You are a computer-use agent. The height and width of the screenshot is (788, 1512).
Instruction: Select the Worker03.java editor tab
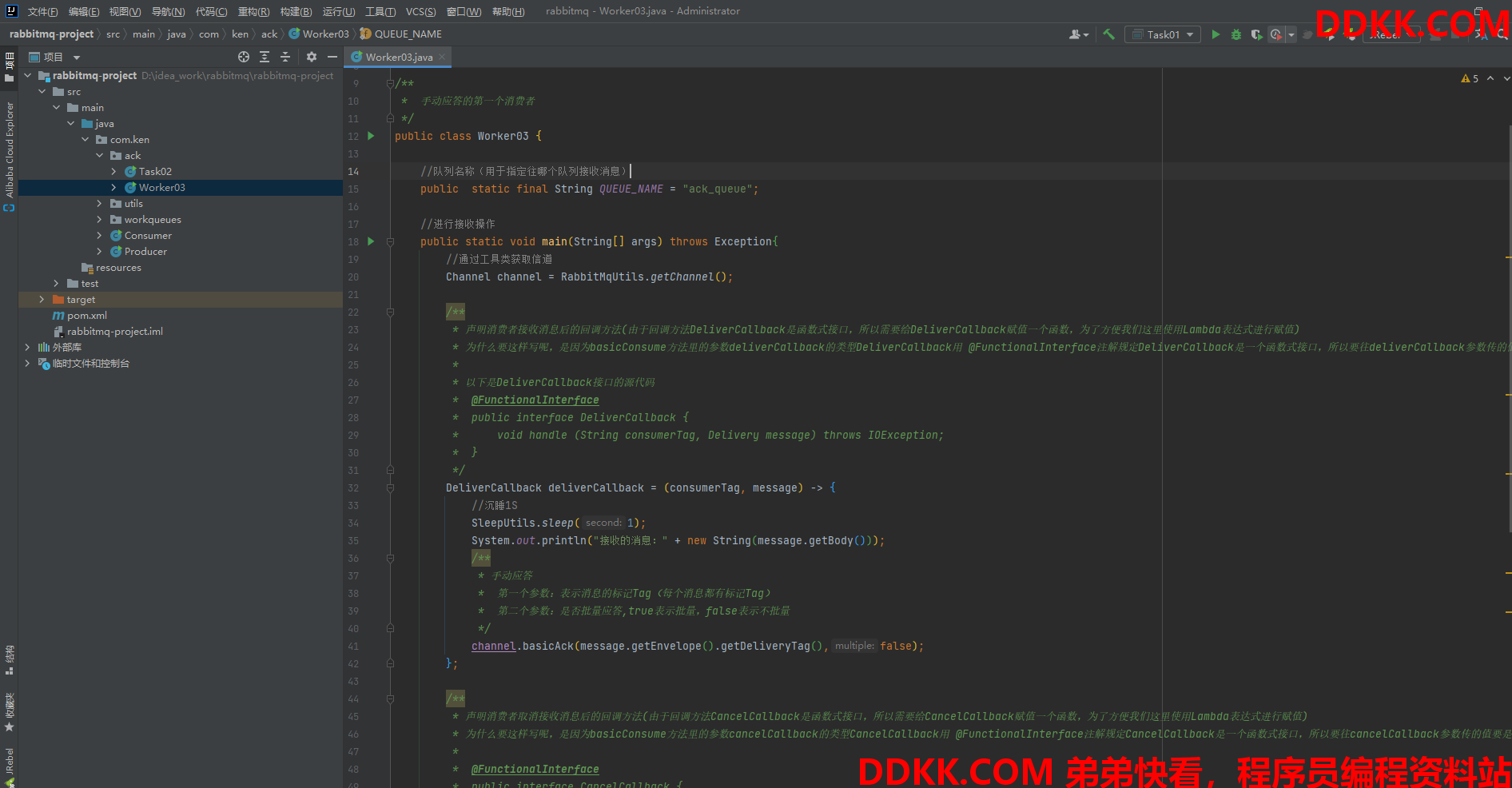point(398,57)
